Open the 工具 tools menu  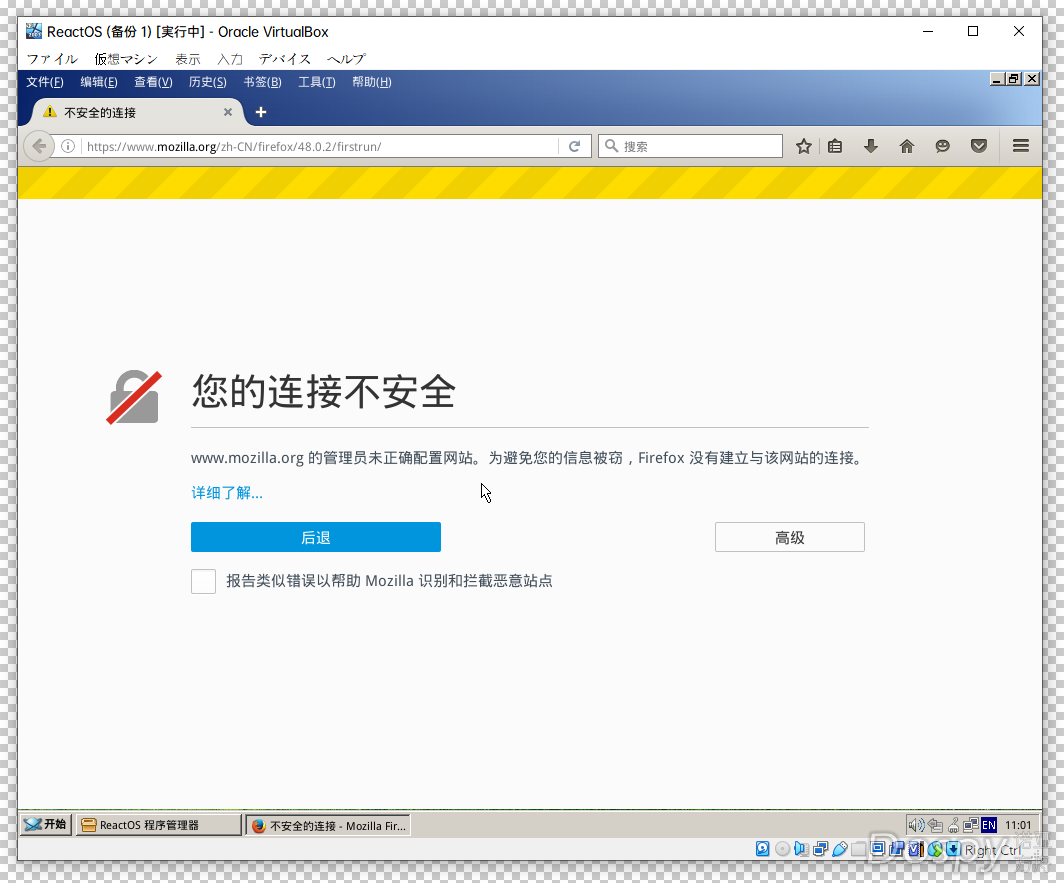(x=316, y=82)
